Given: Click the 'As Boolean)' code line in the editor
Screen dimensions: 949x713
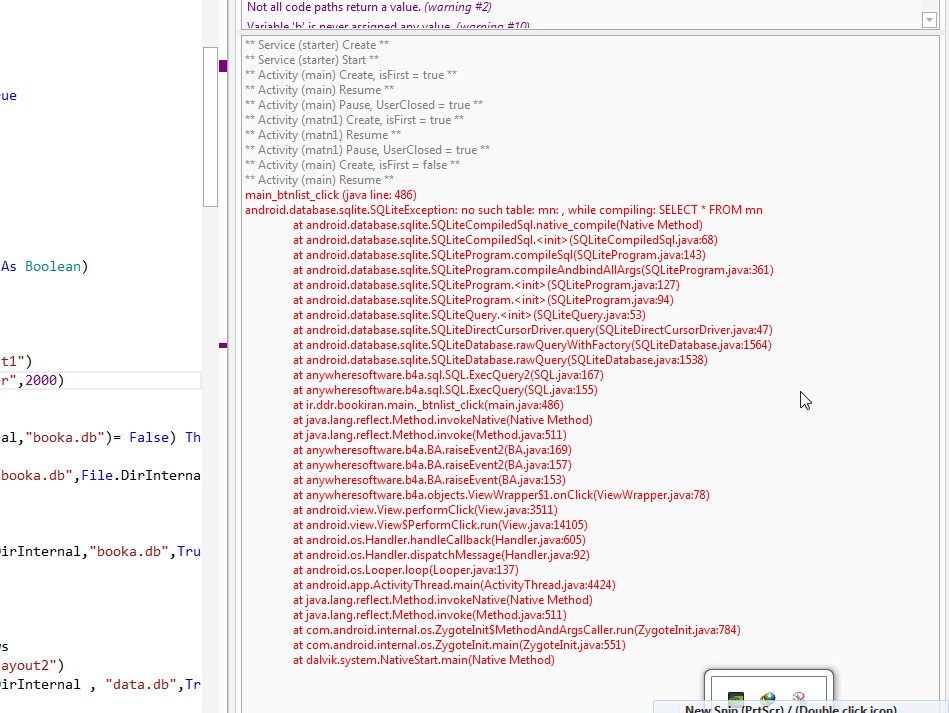Looking at the screenshot, I should click(44, 267).
